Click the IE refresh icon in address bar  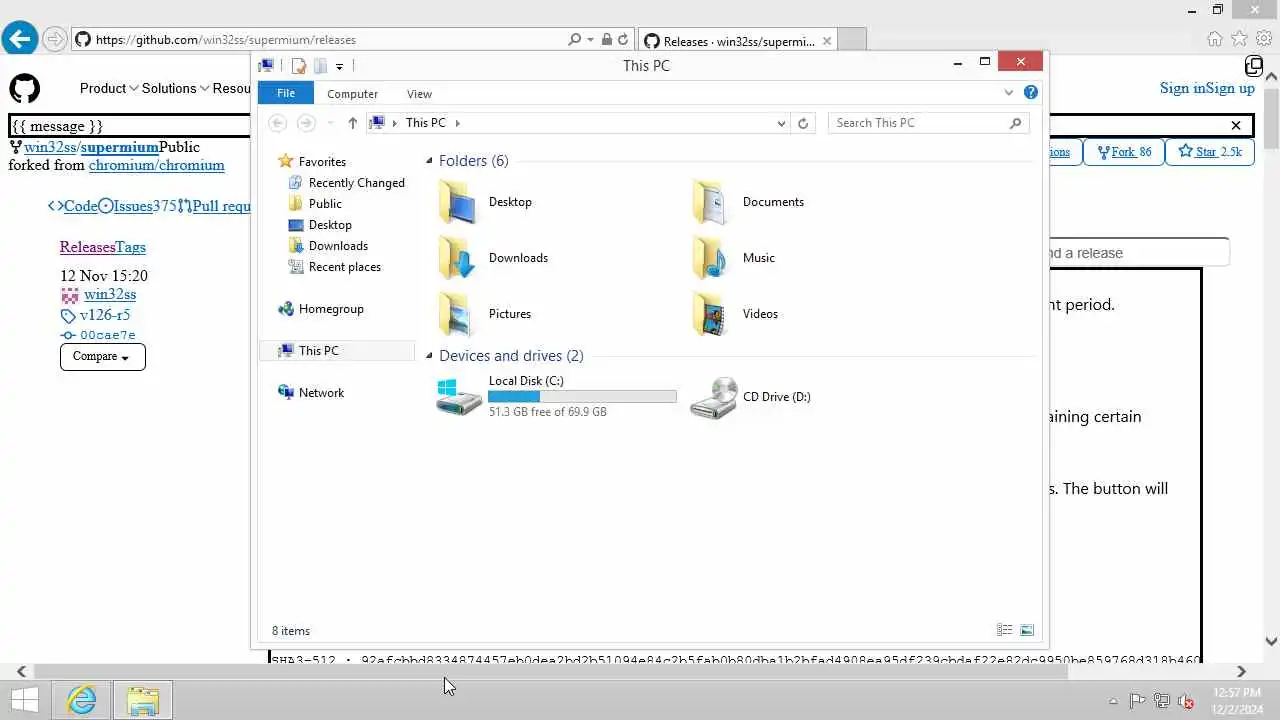point(623,40)
